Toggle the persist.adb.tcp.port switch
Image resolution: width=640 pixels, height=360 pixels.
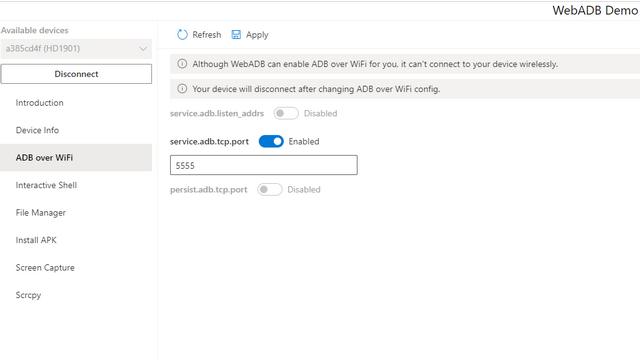click(x=269, y=189)
